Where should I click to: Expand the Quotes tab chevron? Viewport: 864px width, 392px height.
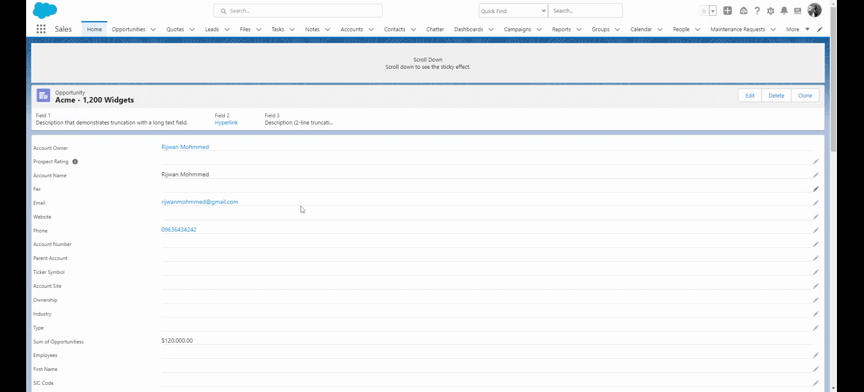pyautogui.click(x=192, y=29)
